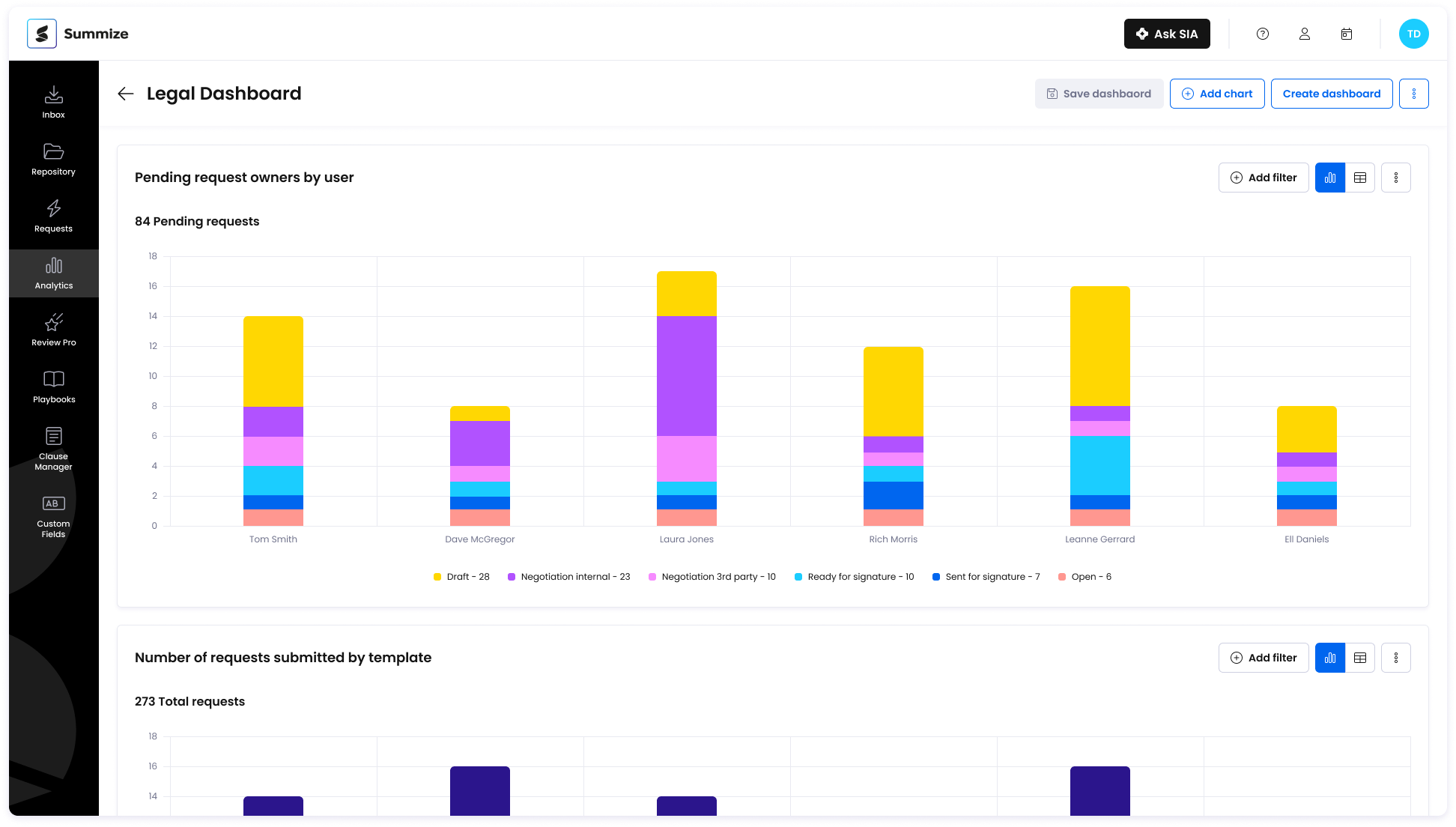Open the Ask SIA assistant

(x=1167, y=34)
